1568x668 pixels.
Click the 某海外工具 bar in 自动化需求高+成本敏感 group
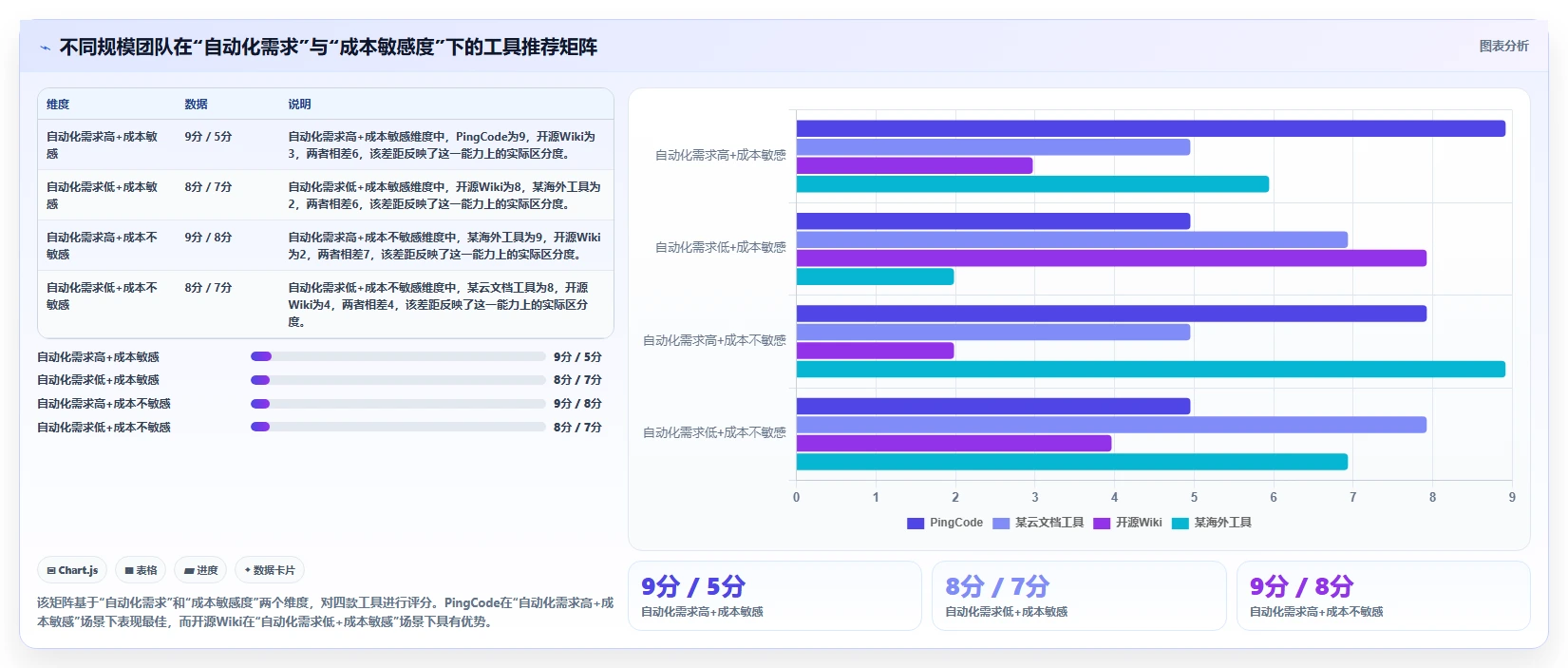click(1032, 184)
